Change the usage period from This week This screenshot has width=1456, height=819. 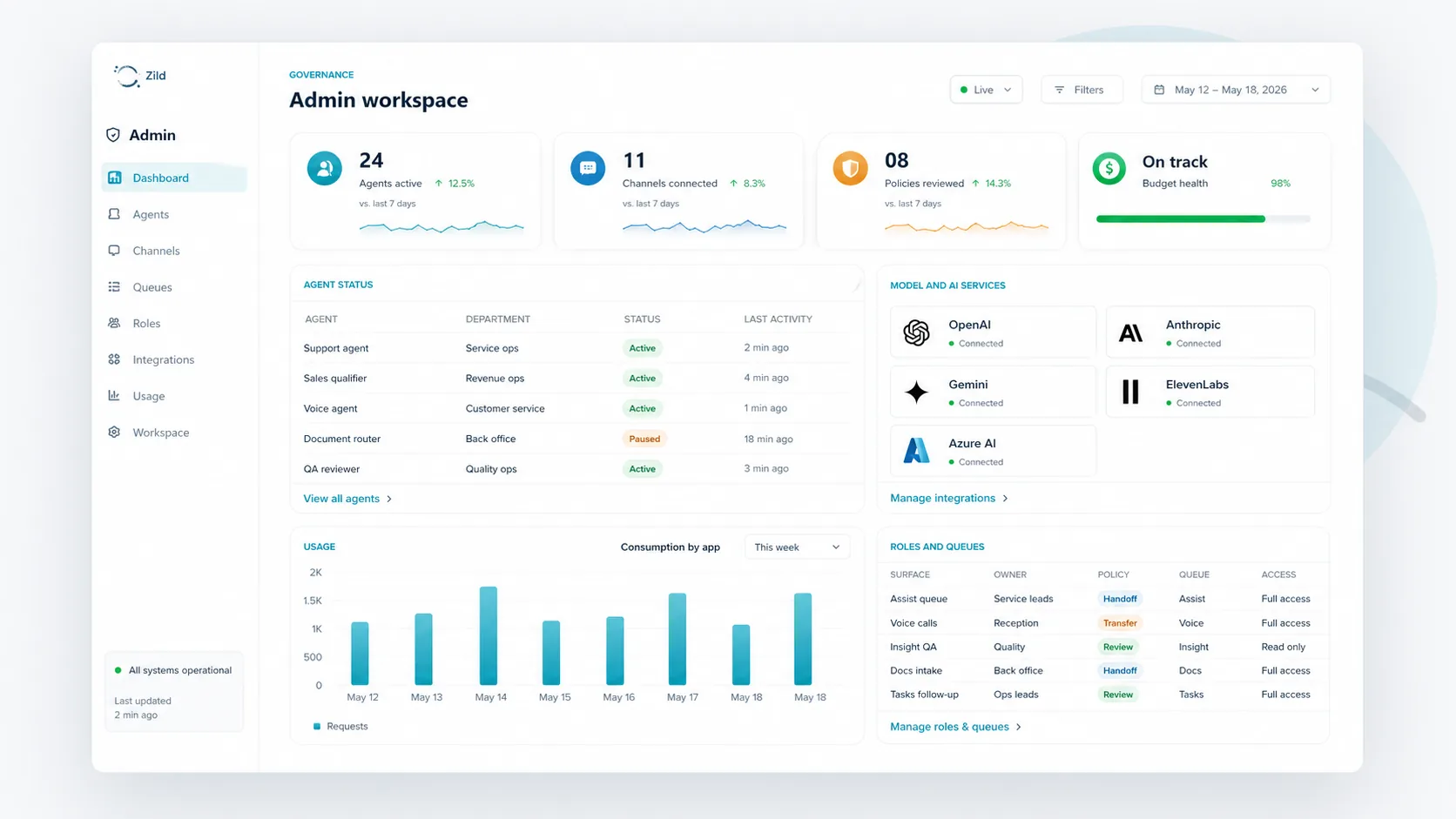[795, 547]
